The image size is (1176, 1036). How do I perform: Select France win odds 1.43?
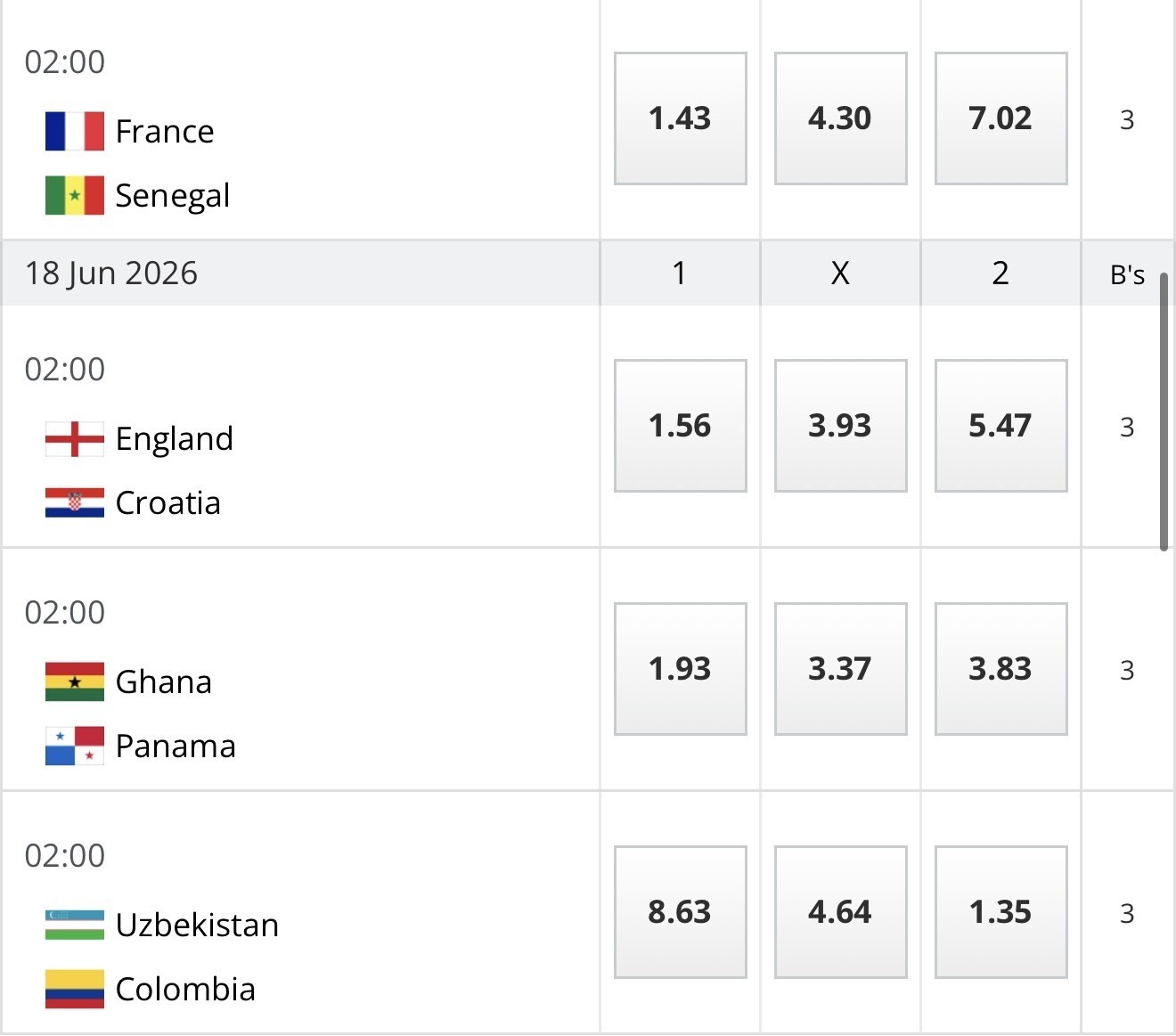point(680,118)
